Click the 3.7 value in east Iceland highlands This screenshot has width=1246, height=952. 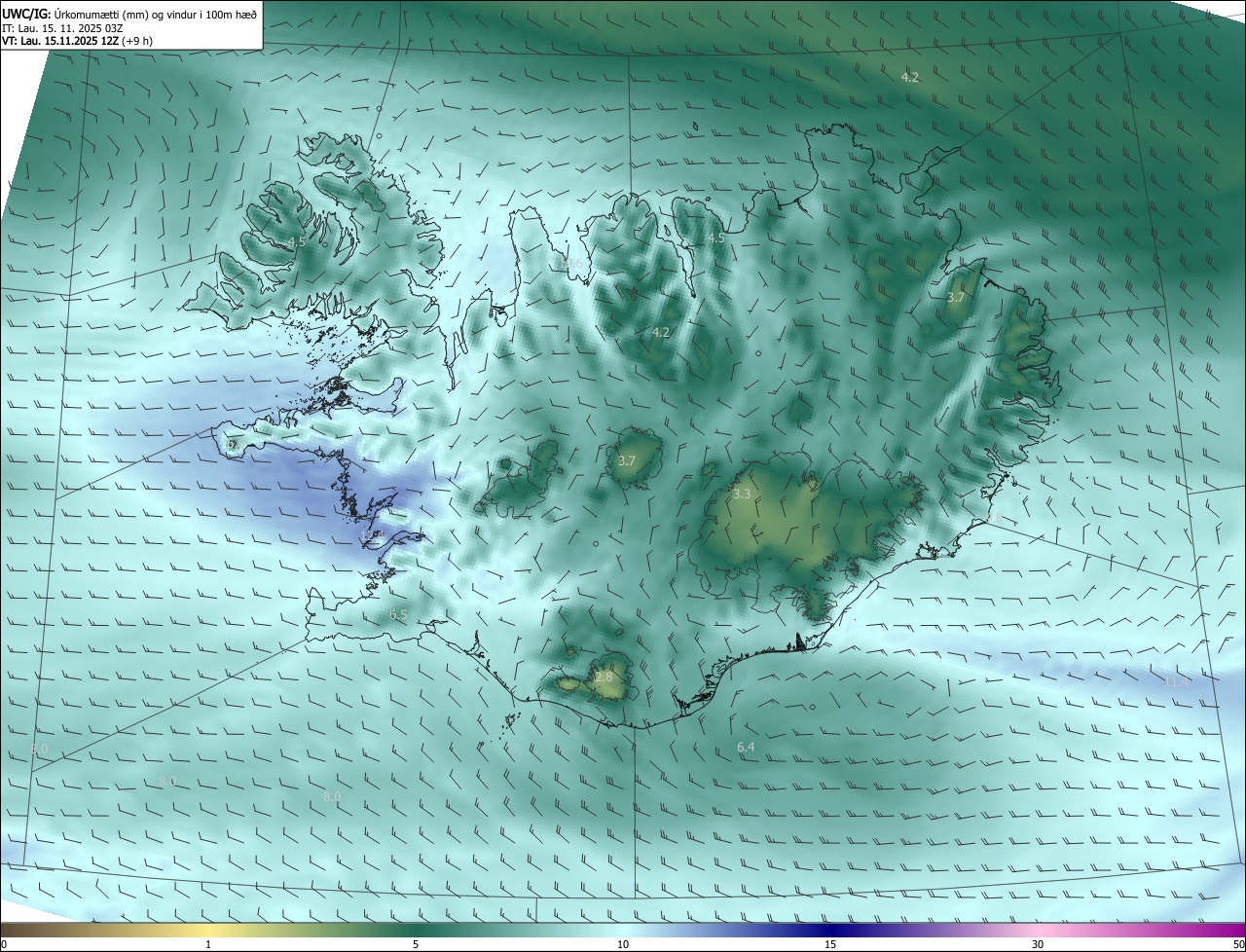956,297
